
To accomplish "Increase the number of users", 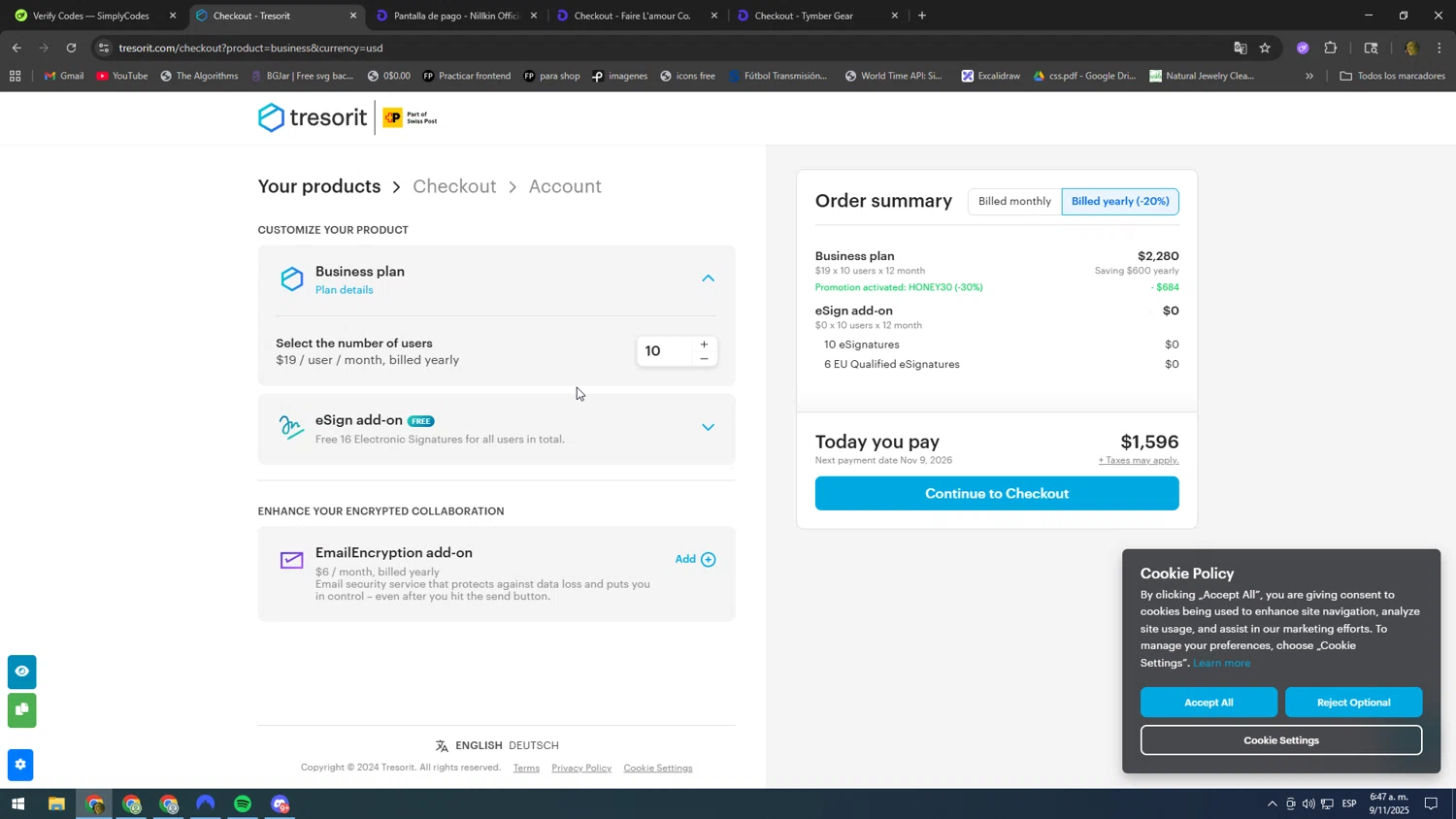I will pos(704,344).
